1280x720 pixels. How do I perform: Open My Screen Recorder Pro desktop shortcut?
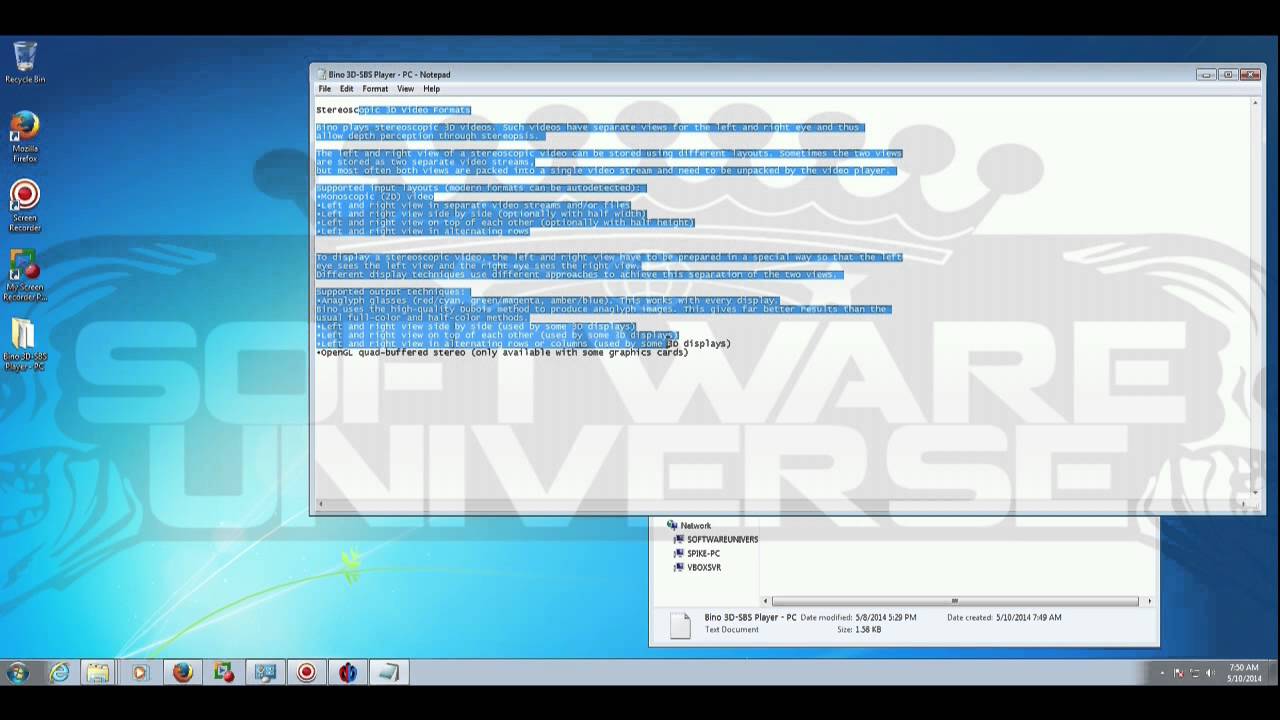point(25,275)
